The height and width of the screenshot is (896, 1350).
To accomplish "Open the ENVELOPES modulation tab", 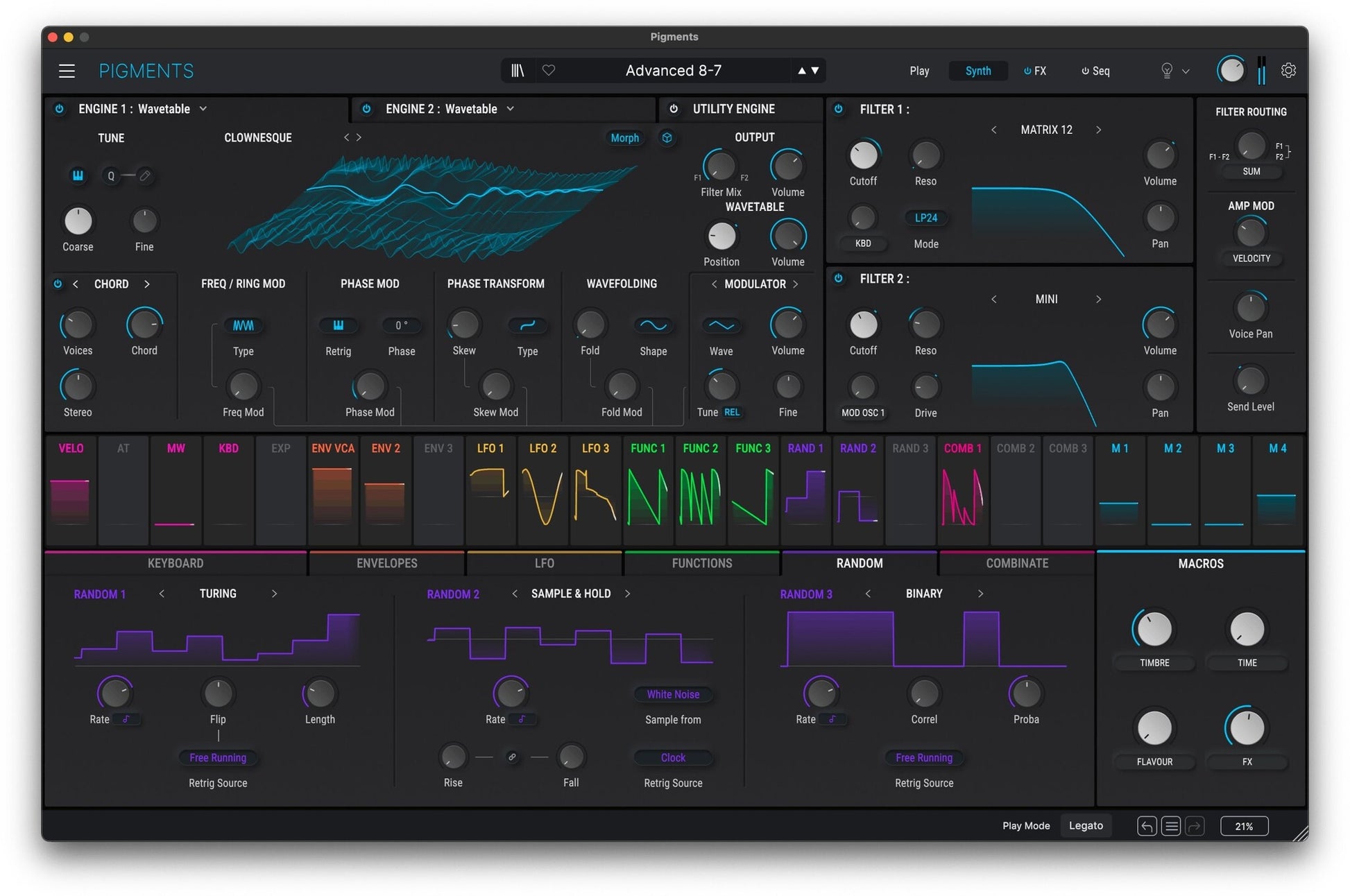I will coord(386,564).
